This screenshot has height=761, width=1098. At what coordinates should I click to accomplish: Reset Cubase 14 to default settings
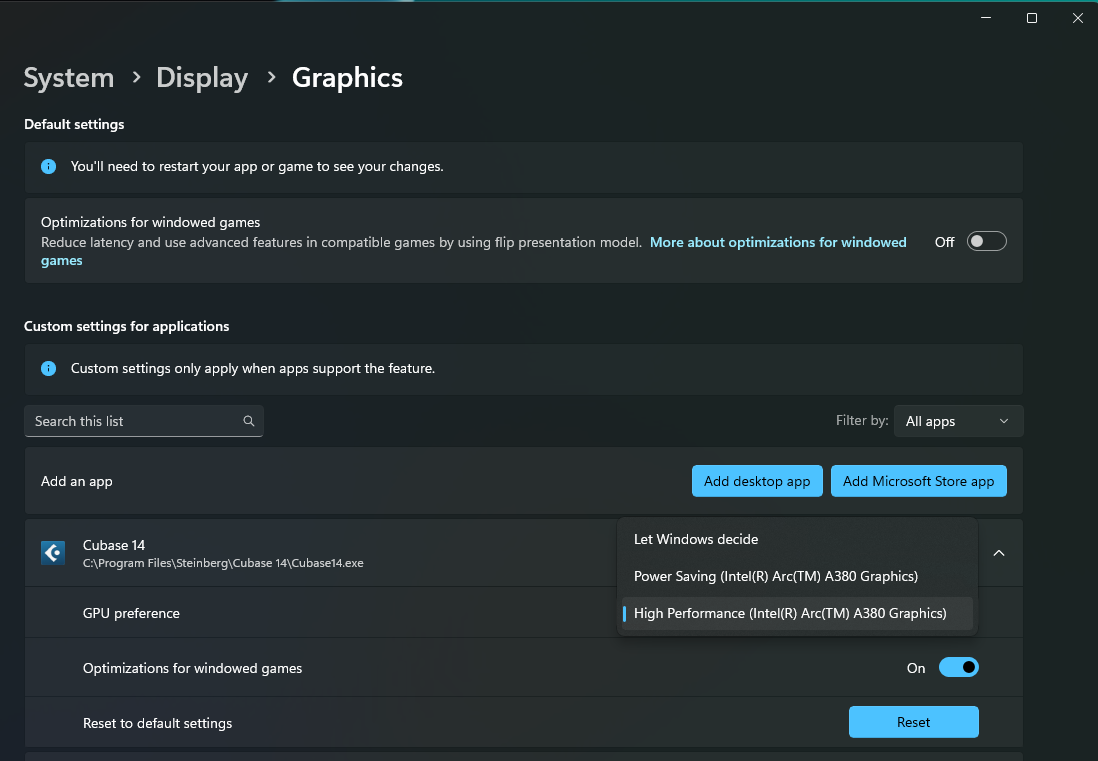pos(913,722)
